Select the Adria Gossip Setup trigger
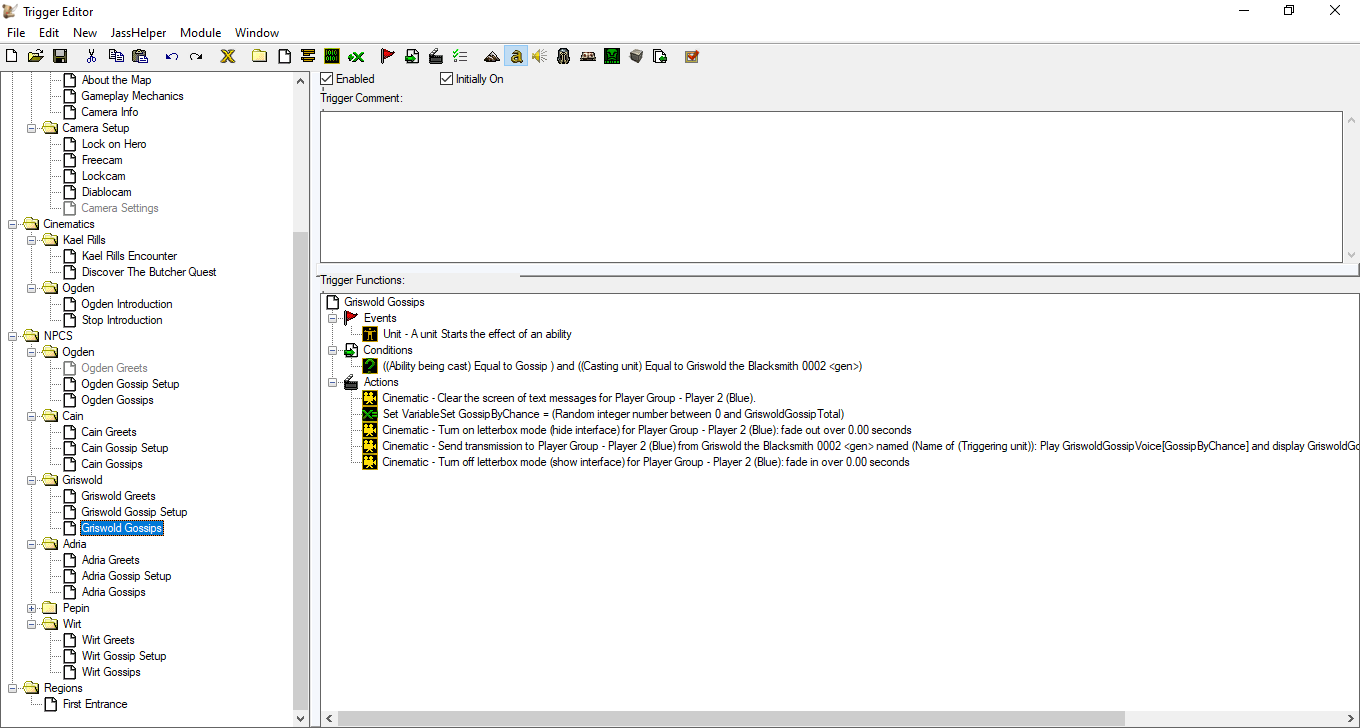The width and height of the screenshot is (1360, 728). [x=126, y=576]
